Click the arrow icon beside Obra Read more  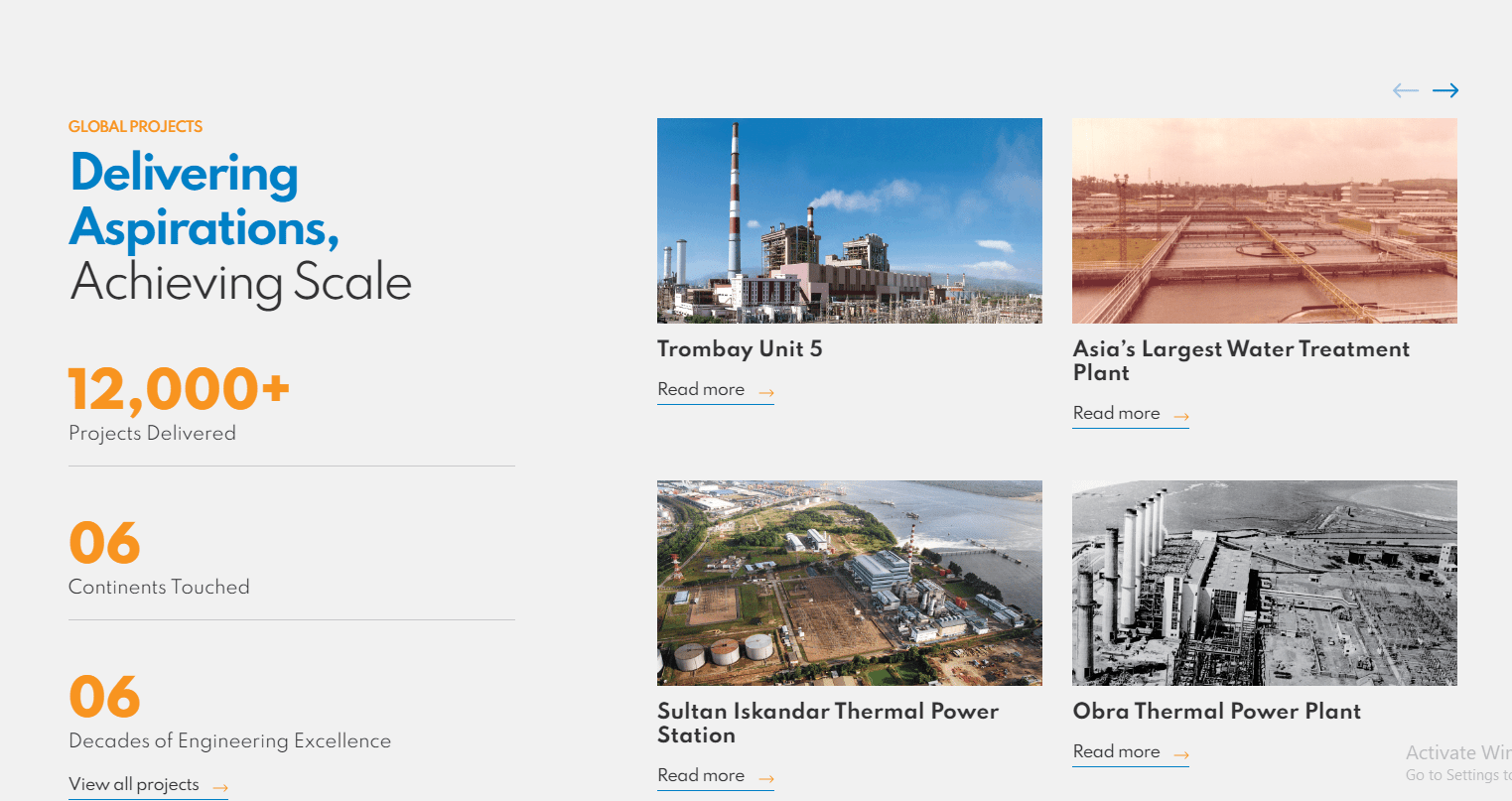pos(1181,755)
